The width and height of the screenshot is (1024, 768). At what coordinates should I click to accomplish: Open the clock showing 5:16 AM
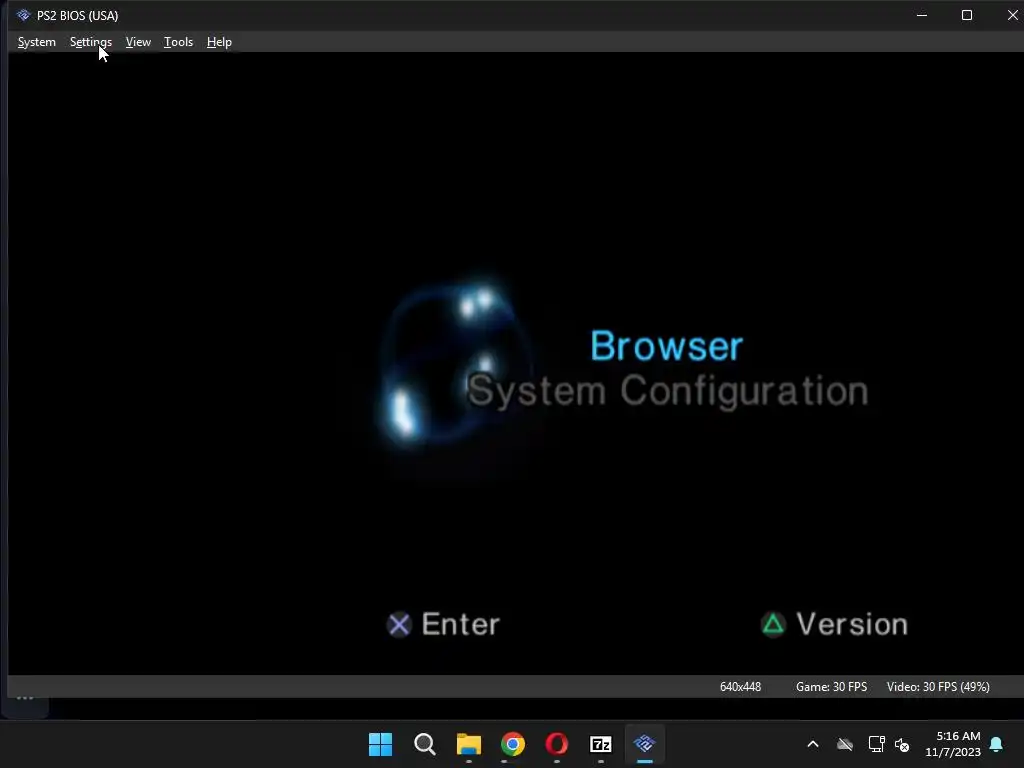pyautogui.click(x=953, y=744)
